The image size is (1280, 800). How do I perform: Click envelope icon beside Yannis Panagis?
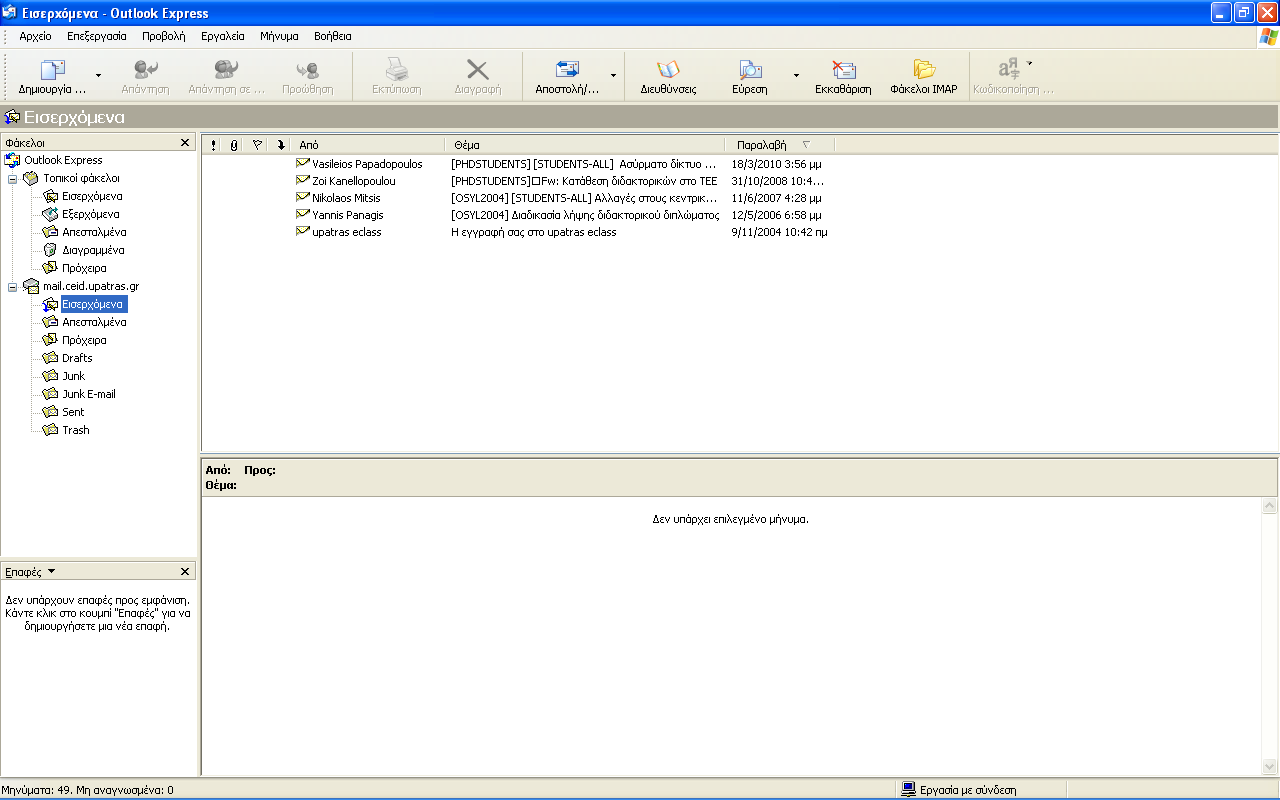coord(303,214)
